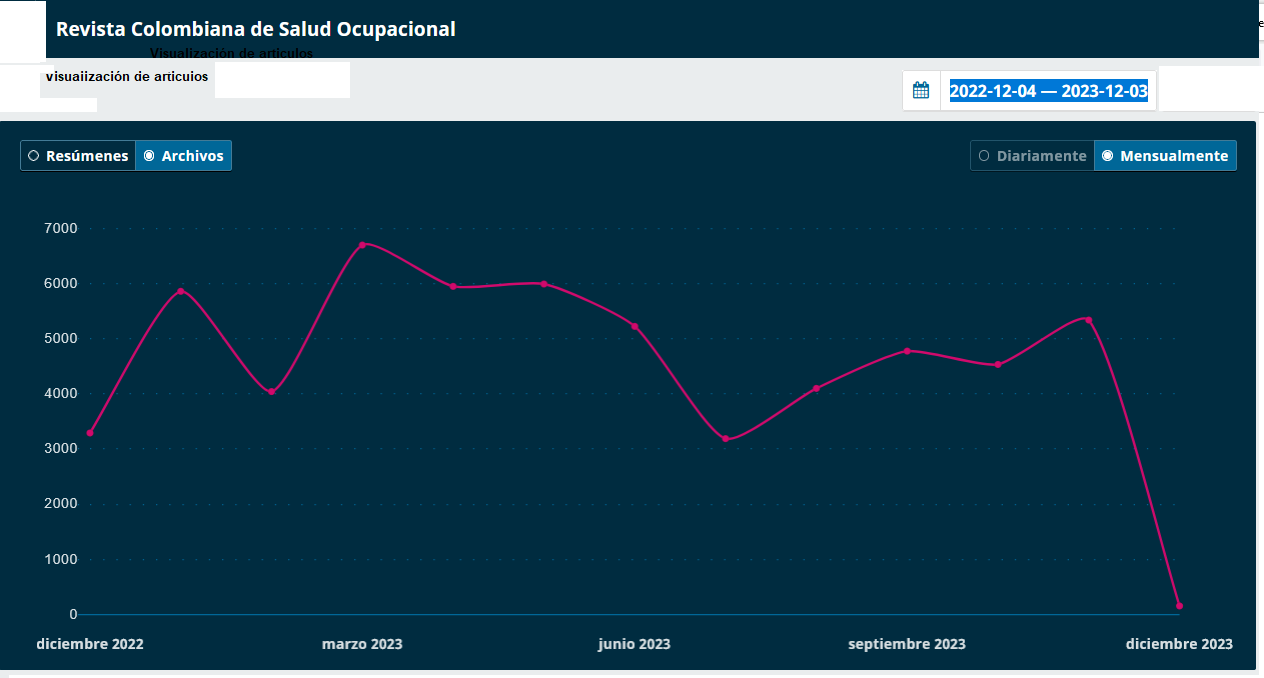Click the January 2023 data point

[181, 291]
